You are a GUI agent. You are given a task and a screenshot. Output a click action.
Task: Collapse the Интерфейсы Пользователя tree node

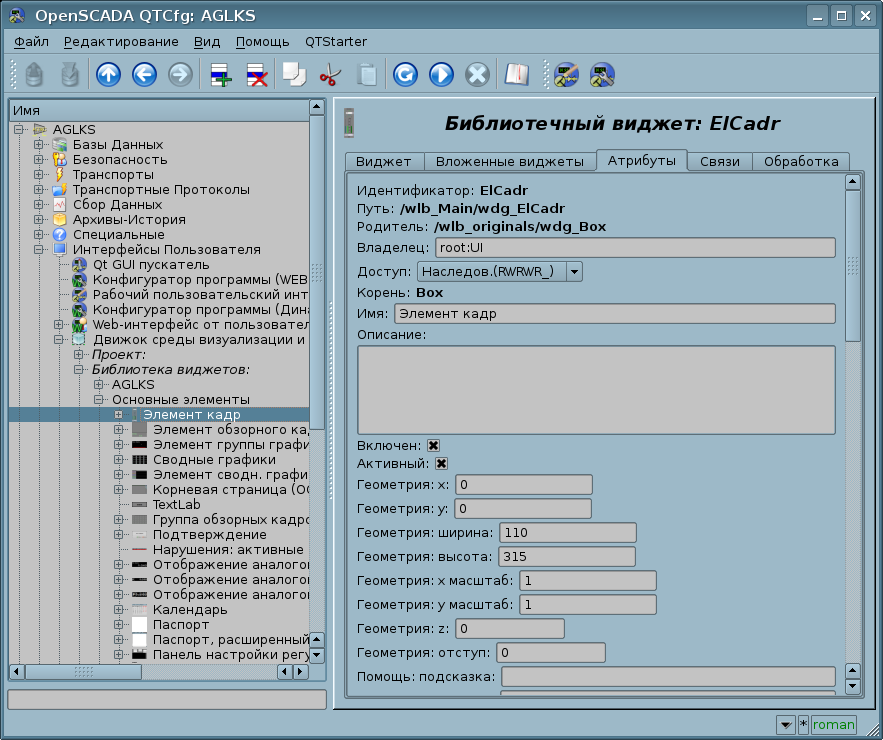tap(39, 249)
